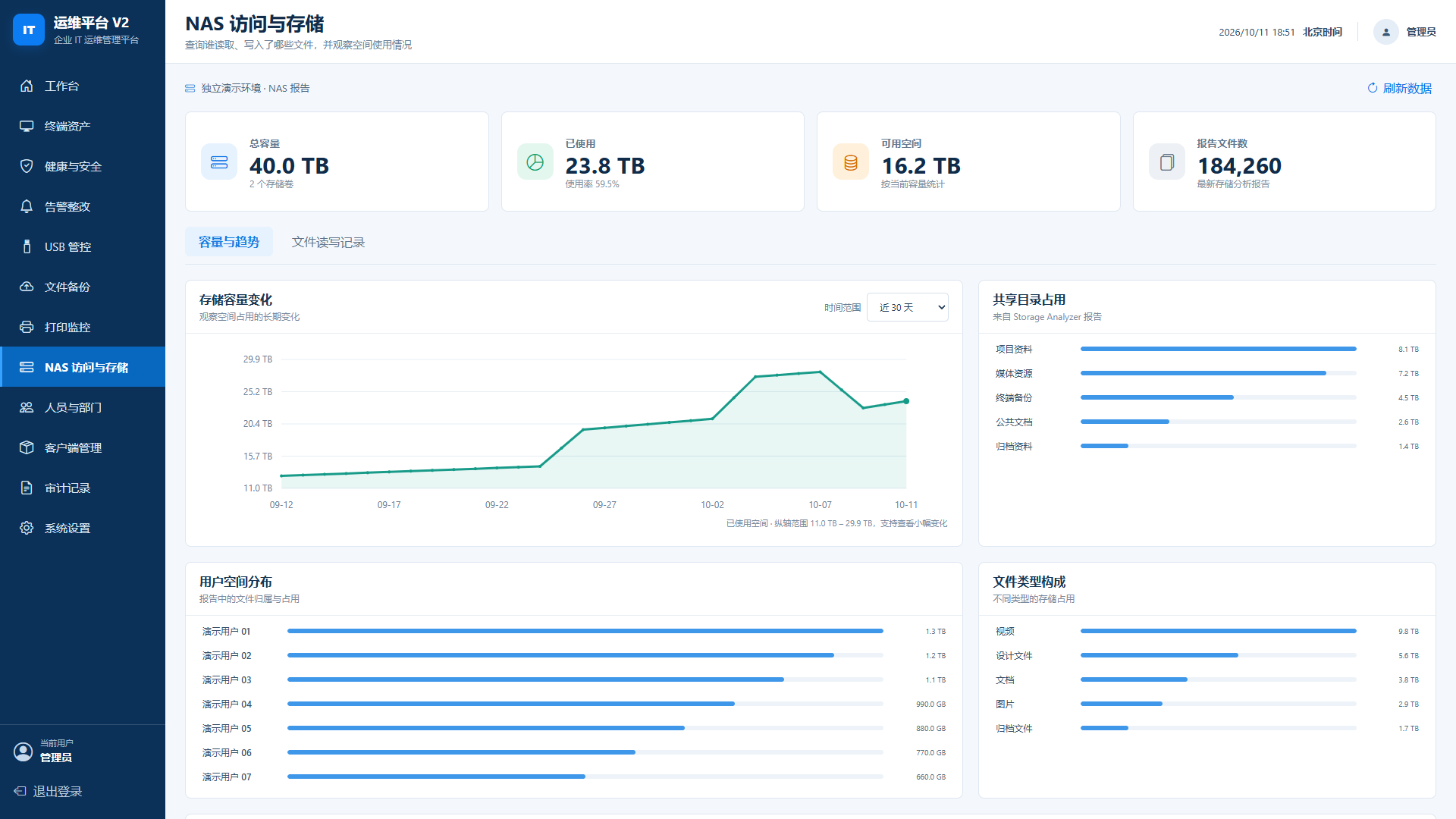
Task: Open the 时间范围 近 30 天 dropdown
Action: tap(908, 307)
